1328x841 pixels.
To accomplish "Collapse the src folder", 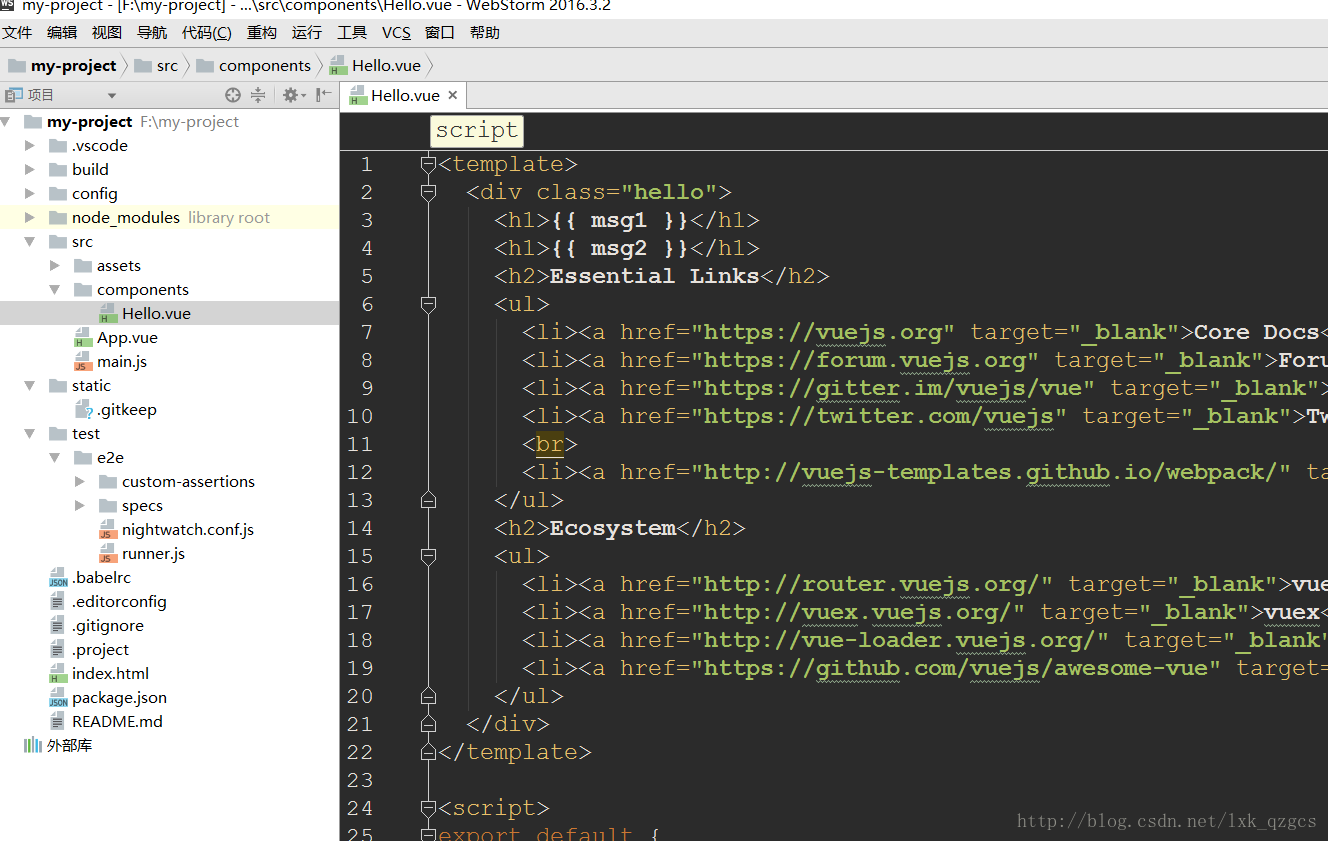I will [30, 242].
